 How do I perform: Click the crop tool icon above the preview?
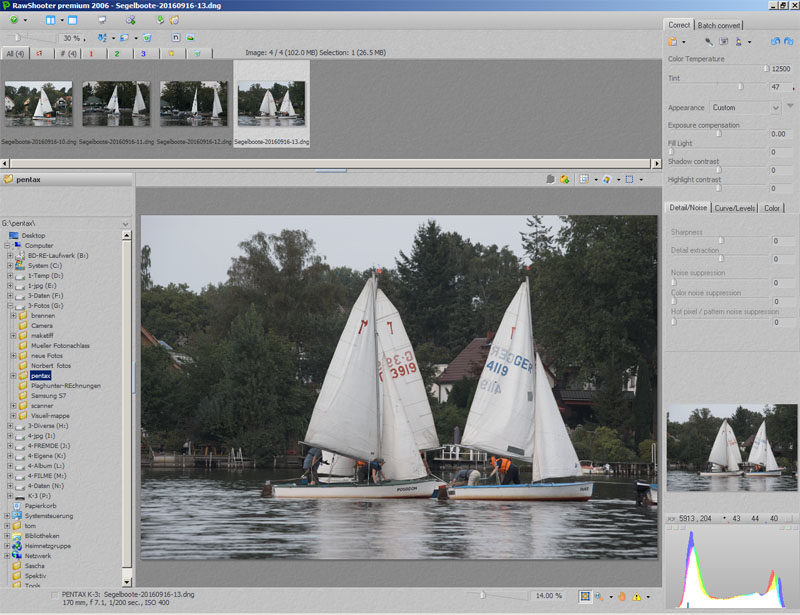(x=629, y=179)
